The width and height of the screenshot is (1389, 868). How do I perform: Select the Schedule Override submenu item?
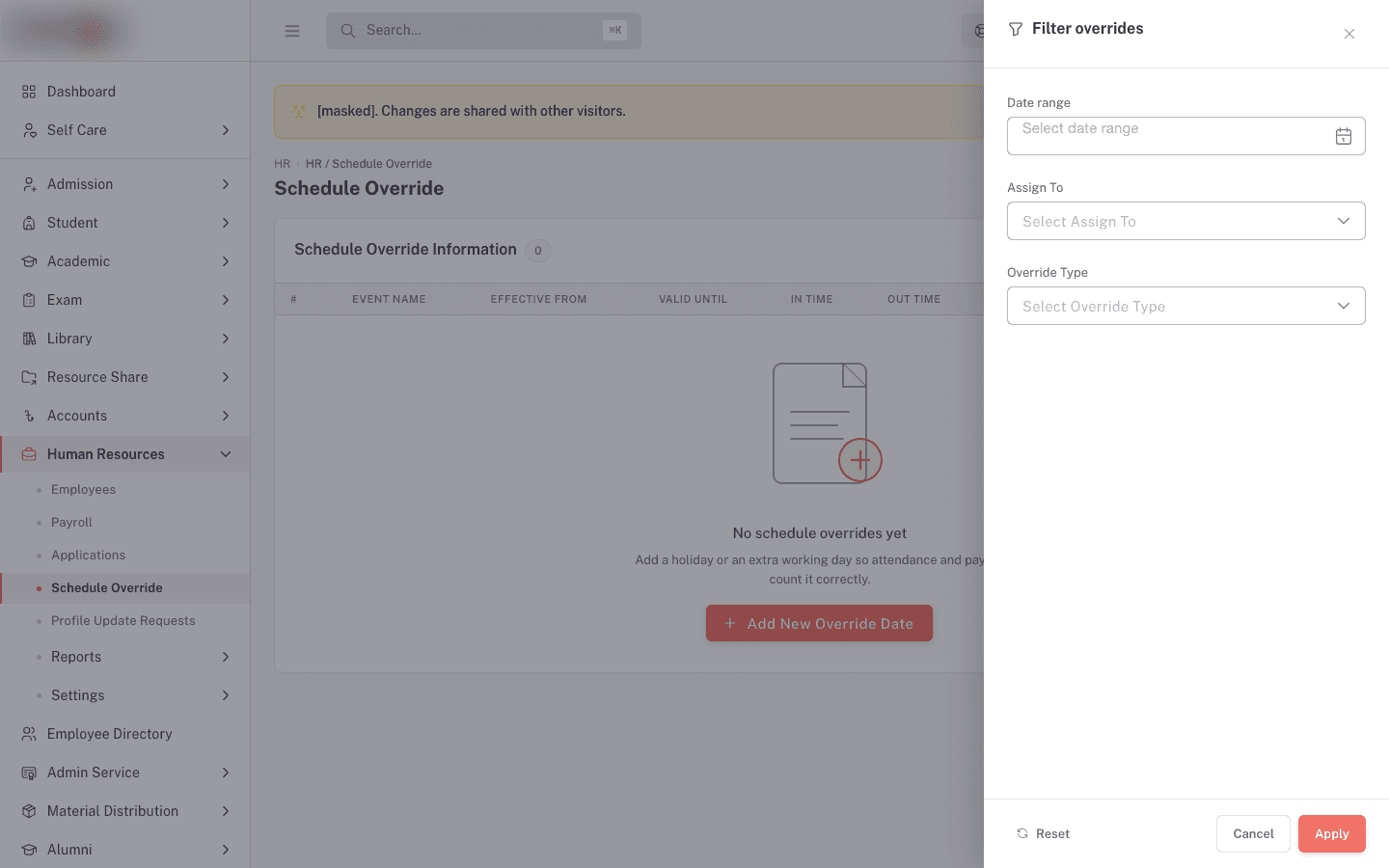point(125,588)
